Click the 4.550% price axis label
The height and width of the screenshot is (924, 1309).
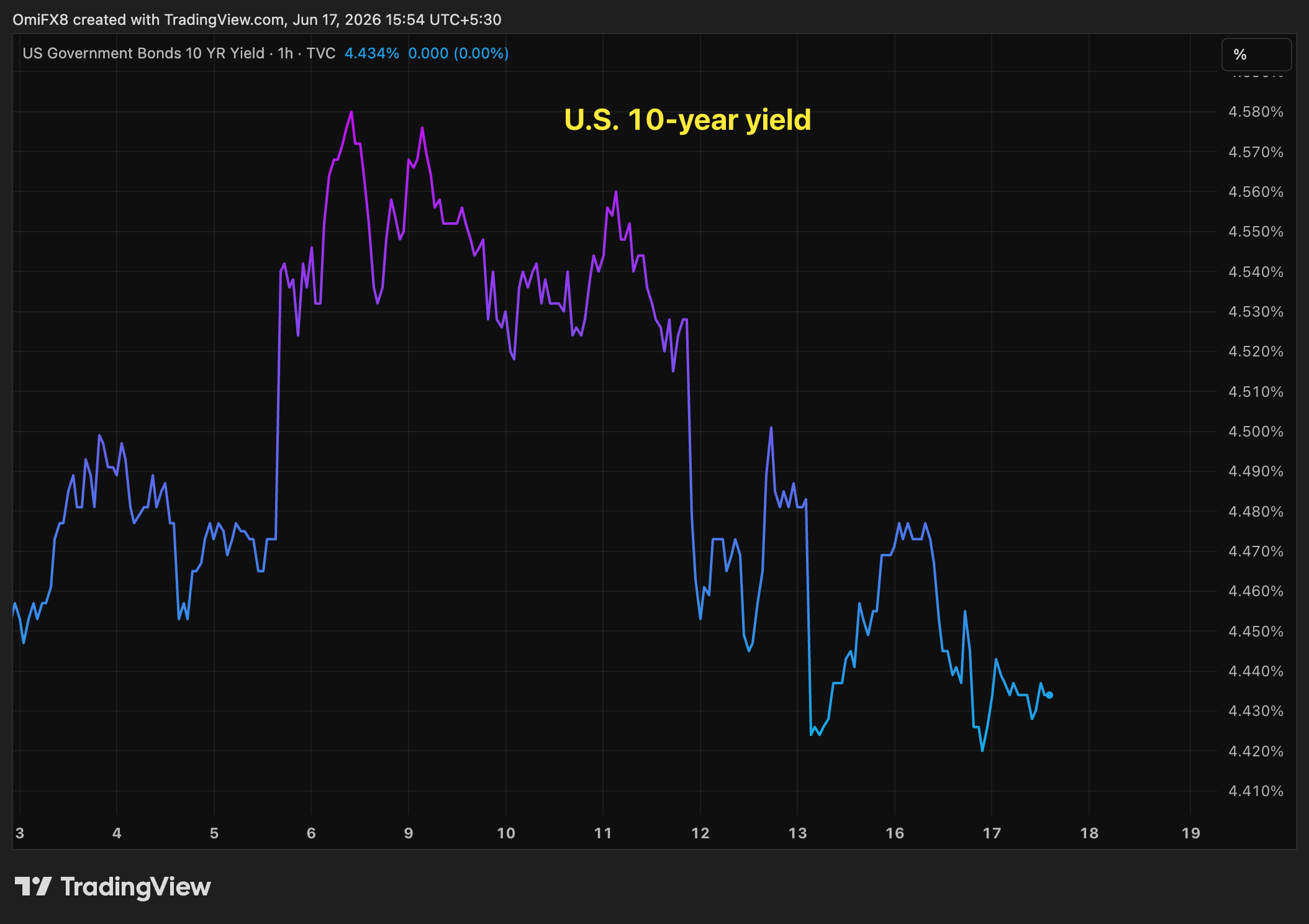click(x=1256, y=232)
